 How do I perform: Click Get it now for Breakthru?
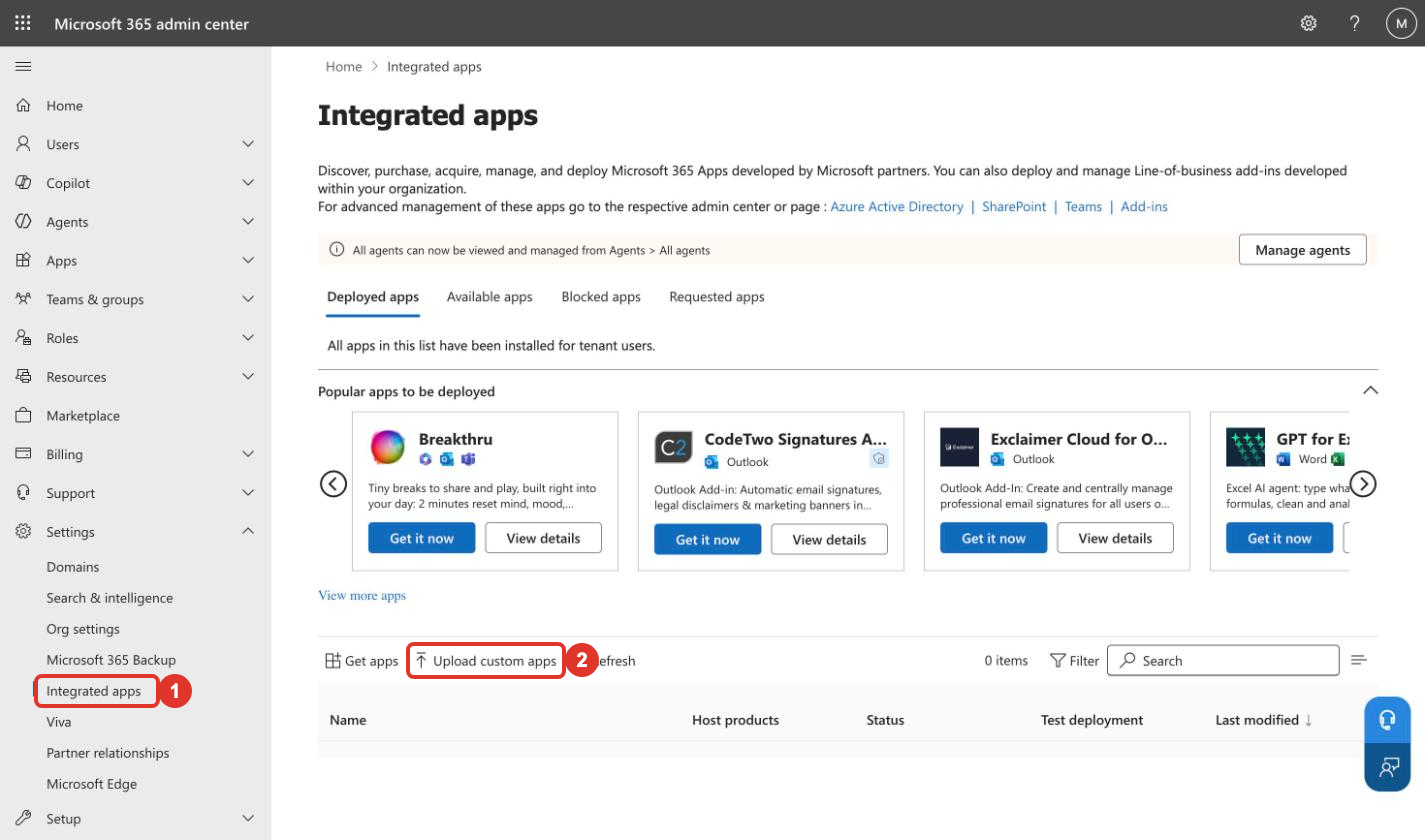point(422,538)
